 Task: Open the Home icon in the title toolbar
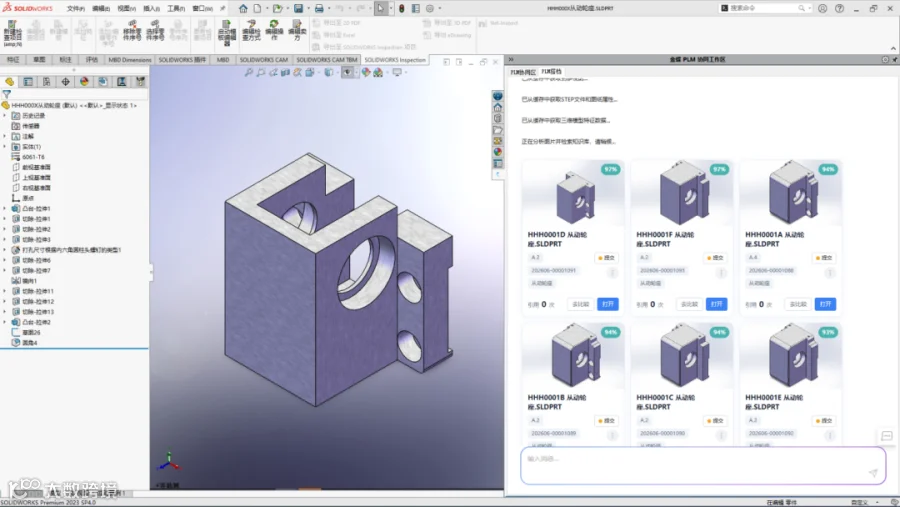243,9
